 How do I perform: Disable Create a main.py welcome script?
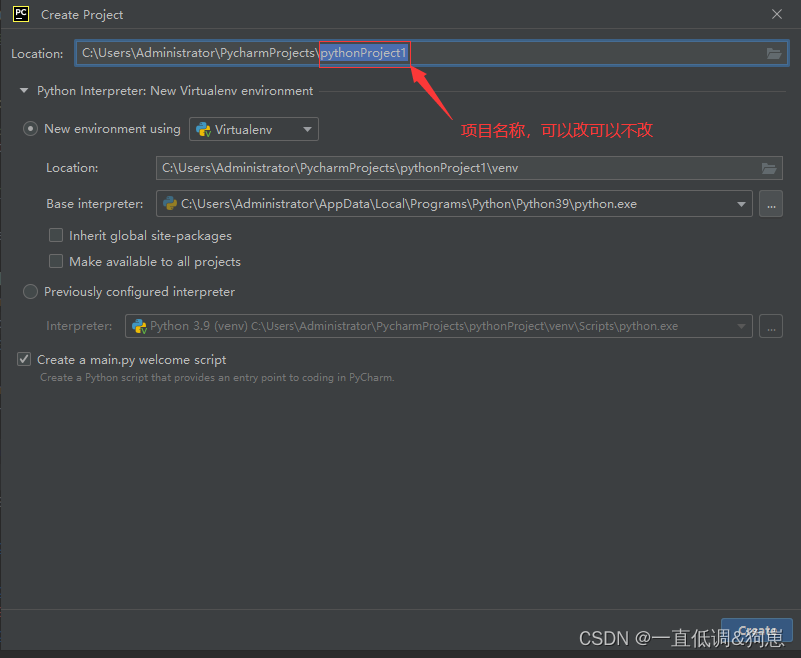pos(23,358)
